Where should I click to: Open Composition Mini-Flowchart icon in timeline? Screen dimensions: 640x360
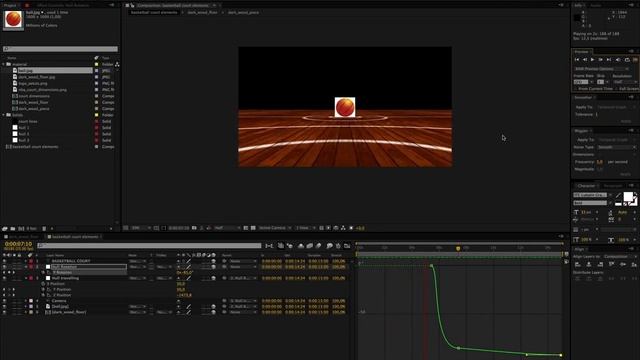[269, 246]
